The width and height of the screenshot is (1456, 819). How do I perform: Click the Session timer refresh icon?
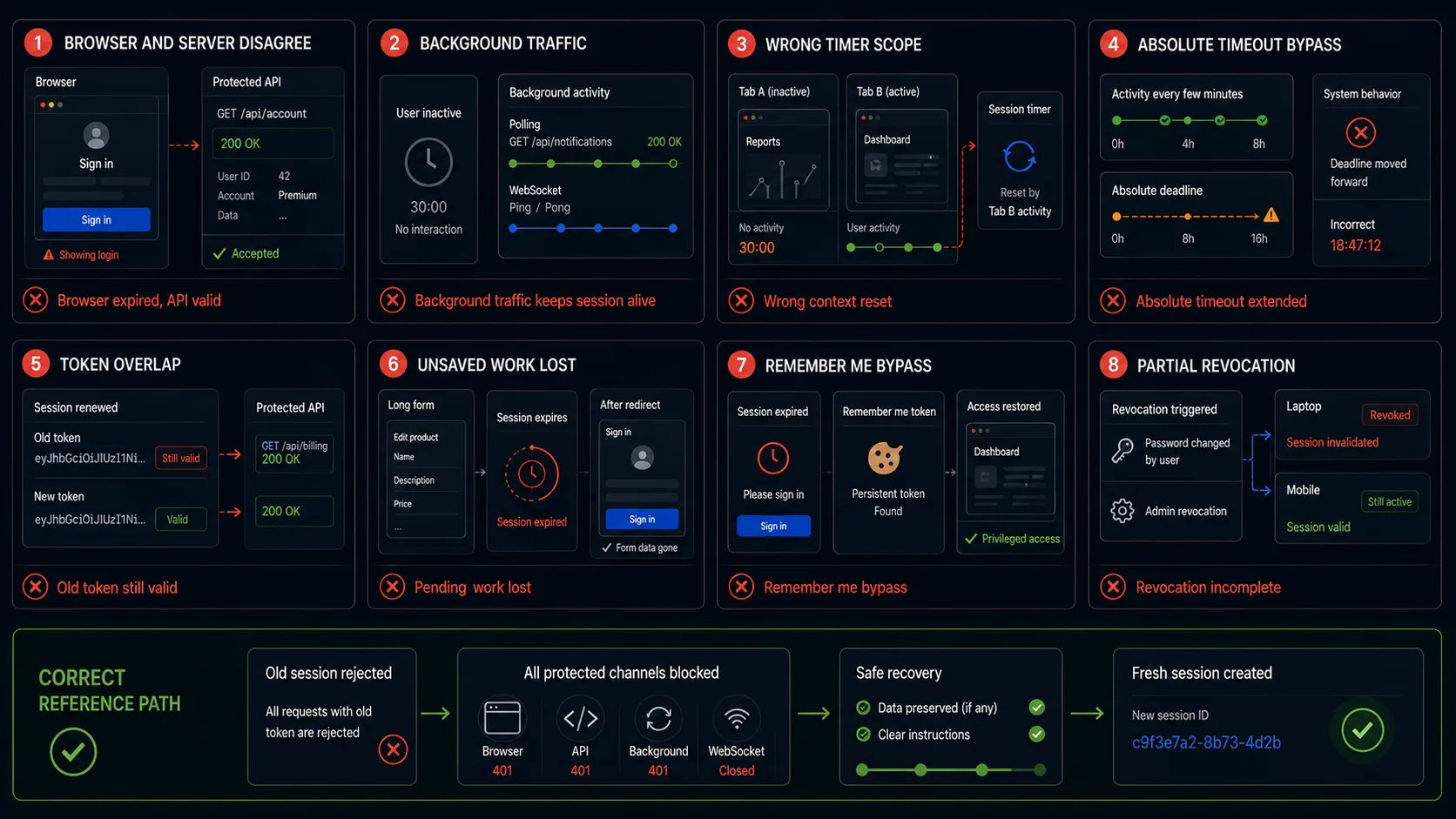(x=1020, y=157)
